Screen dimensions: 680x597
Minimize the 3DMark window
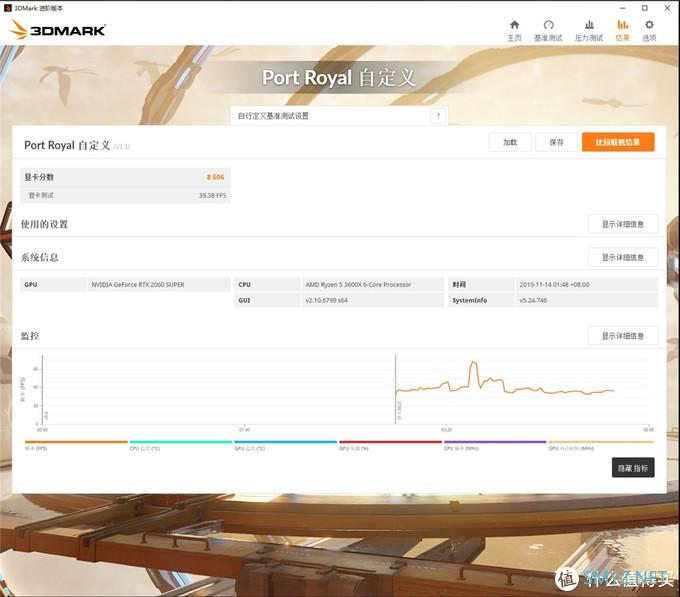point(623,8)
